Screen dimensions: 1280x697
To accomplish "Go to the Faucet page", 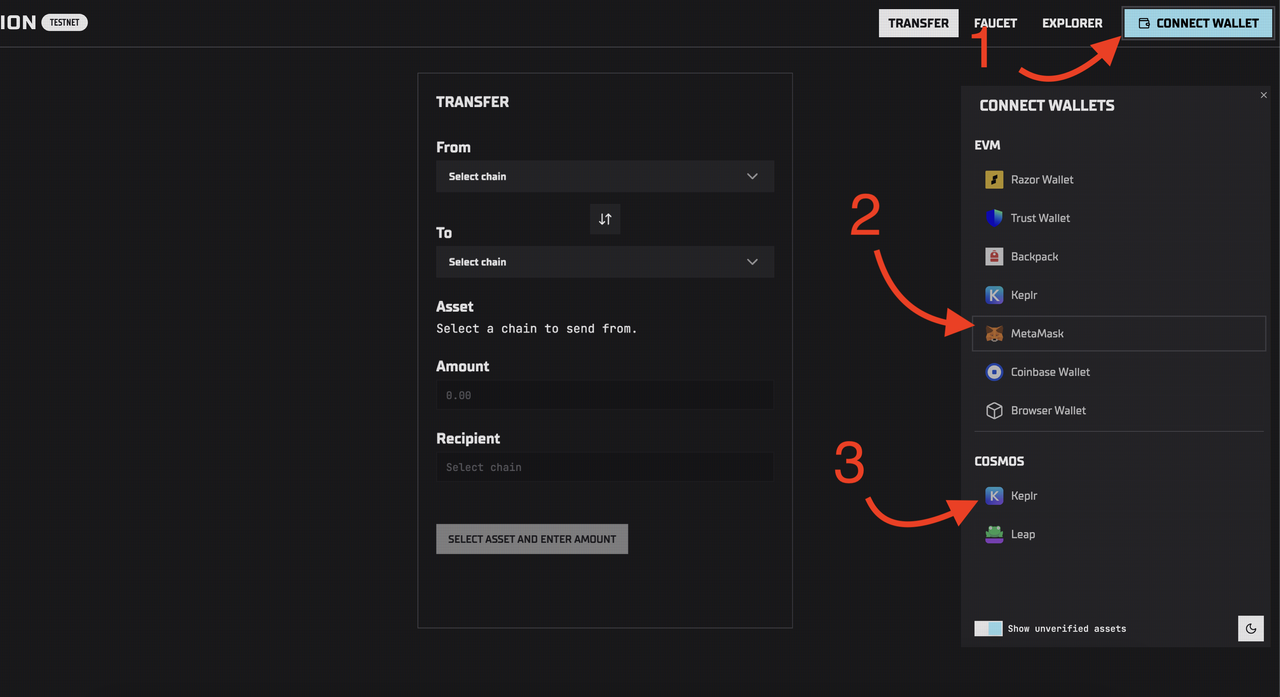I will [995, 23].
